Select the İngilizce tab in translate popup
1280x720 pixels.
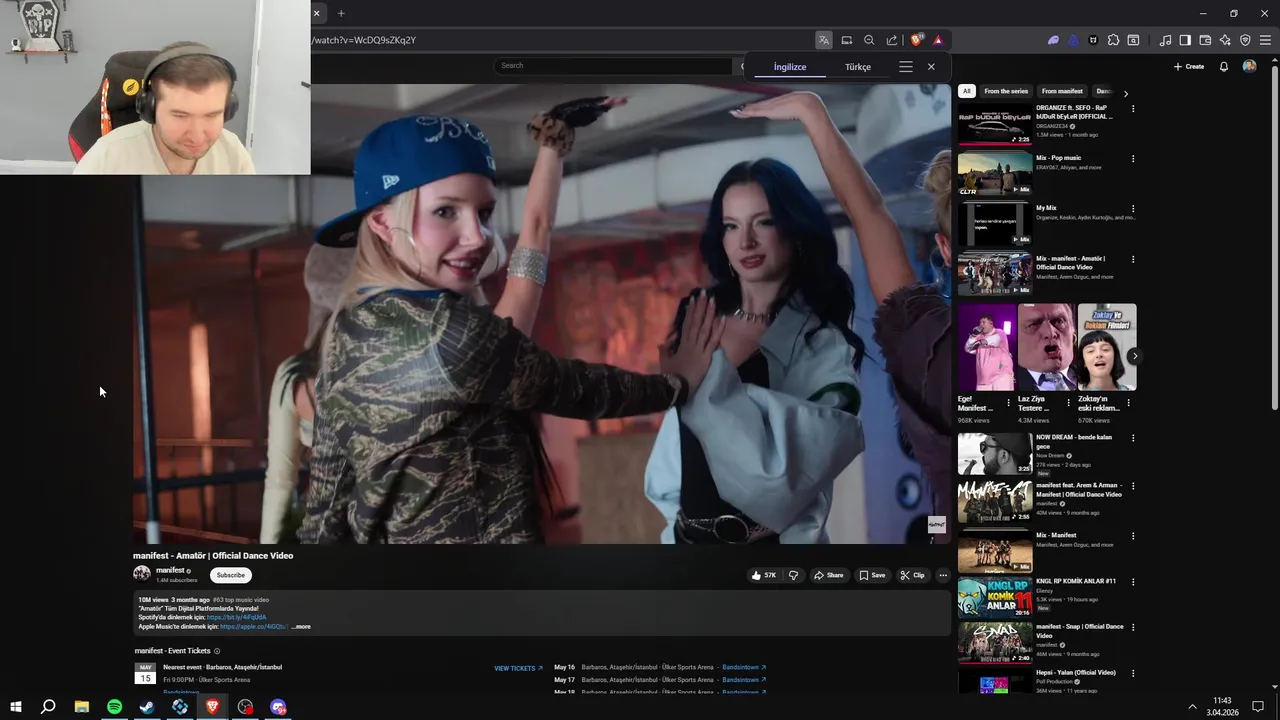click(790, 67)
